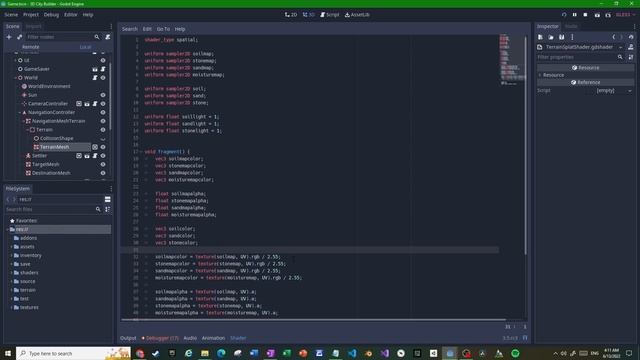Screen dimensions: 640x360
Task: Collapse the NavigationMeshTerrain node
Action: [23, 121]
